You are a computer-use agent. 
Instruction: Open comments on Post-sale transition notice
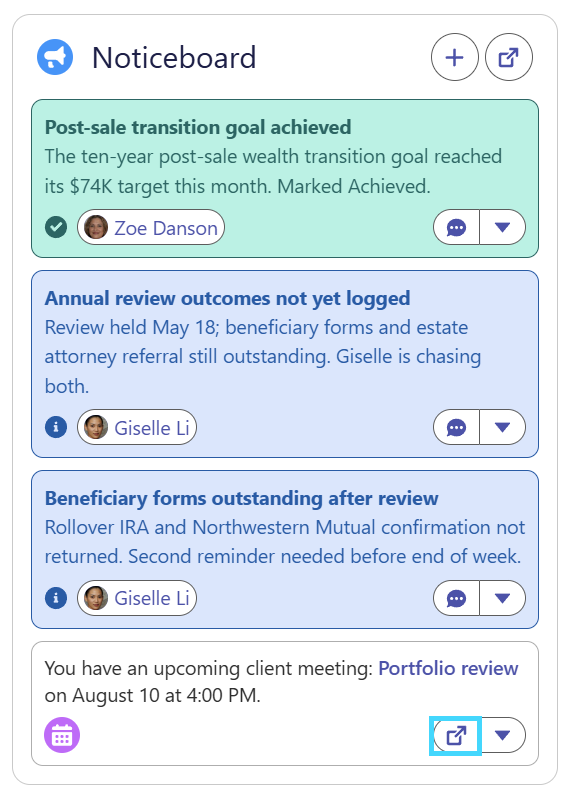[456, 227]
